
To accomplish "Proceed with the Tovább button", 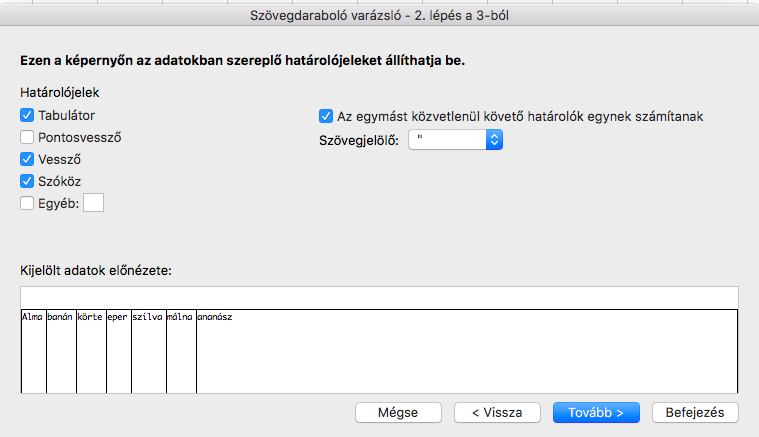I will coord(596,412).
